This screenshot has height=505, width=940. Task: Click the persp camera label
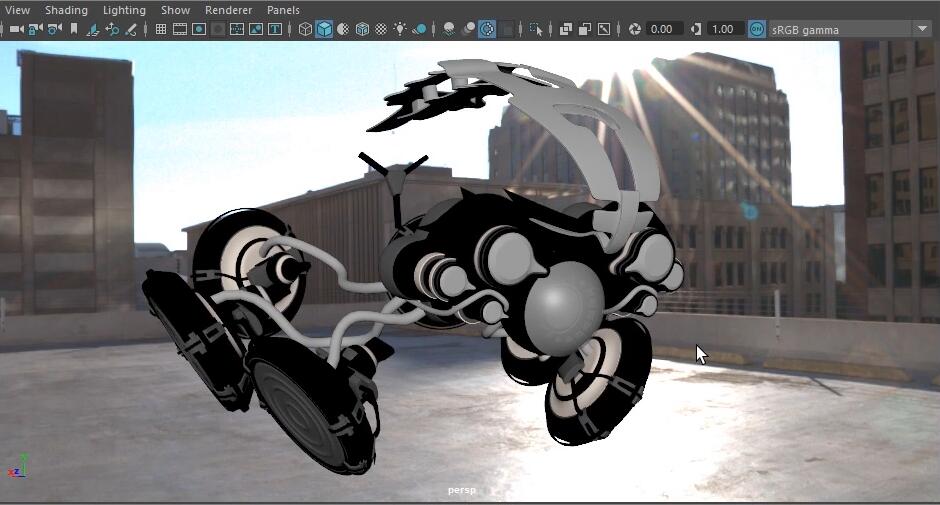click(x=462, y=490)
